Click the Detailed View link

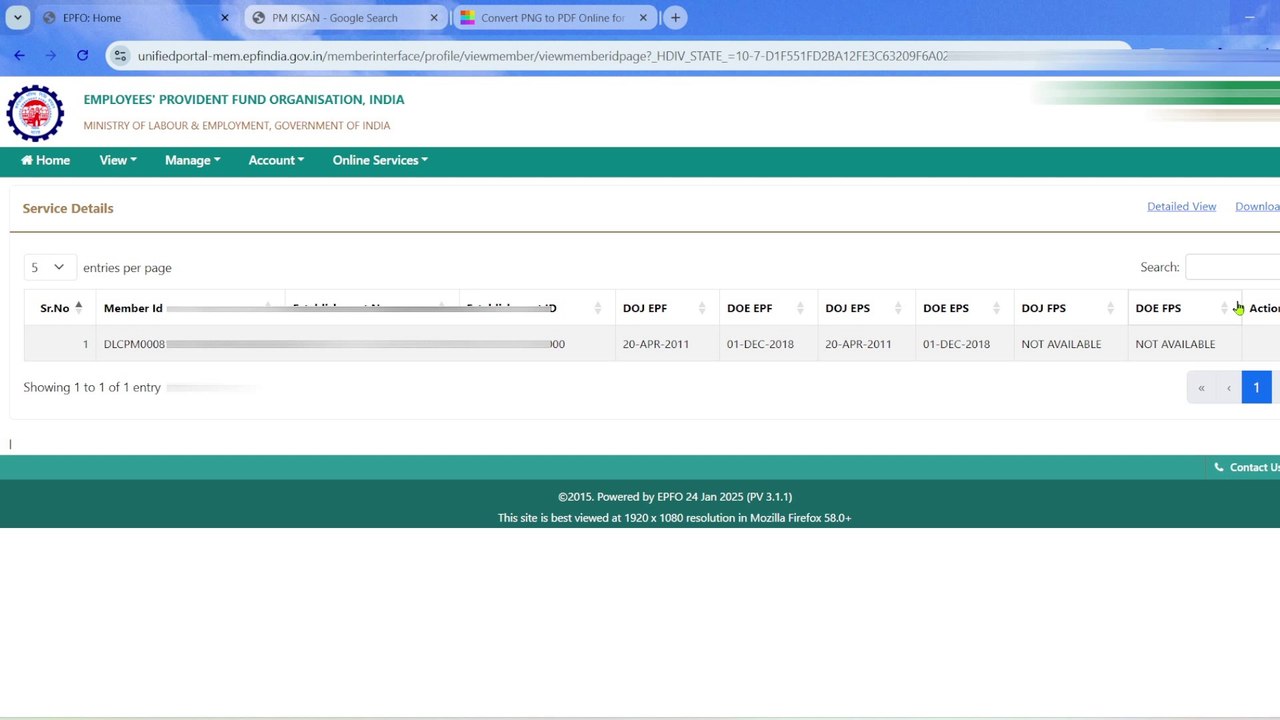click(1181, 207)
